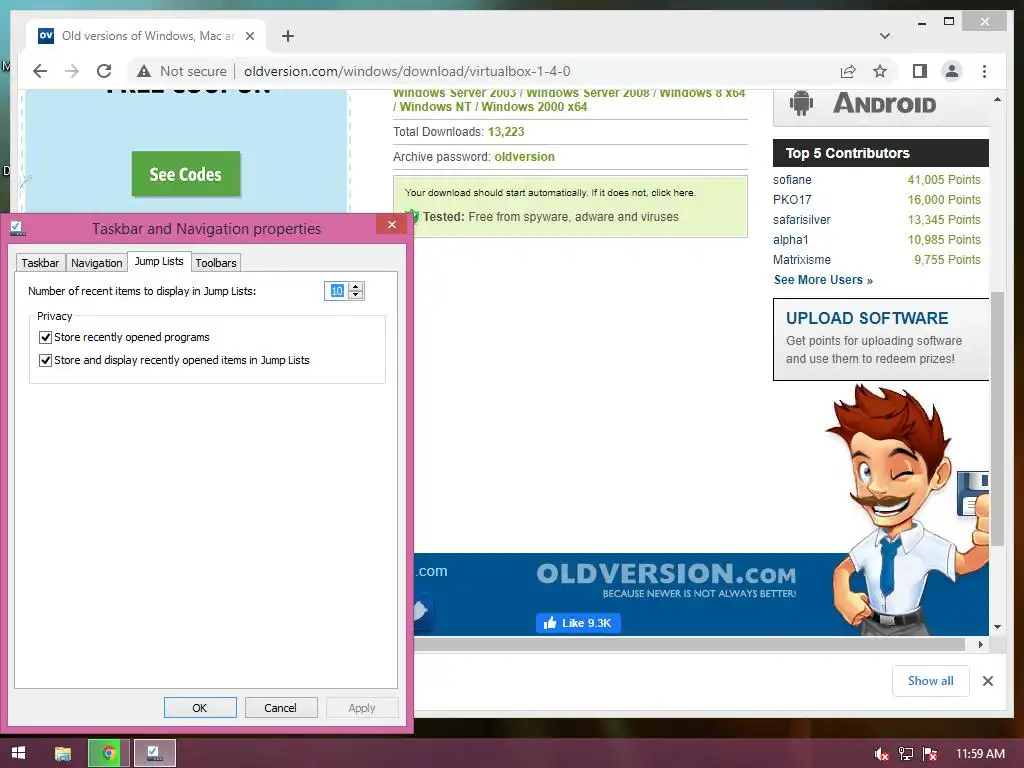Click the Total Downloads 13,223 value
This screenshot has width=1024, height=768.
pyautogui.click(x=506, y=132)
